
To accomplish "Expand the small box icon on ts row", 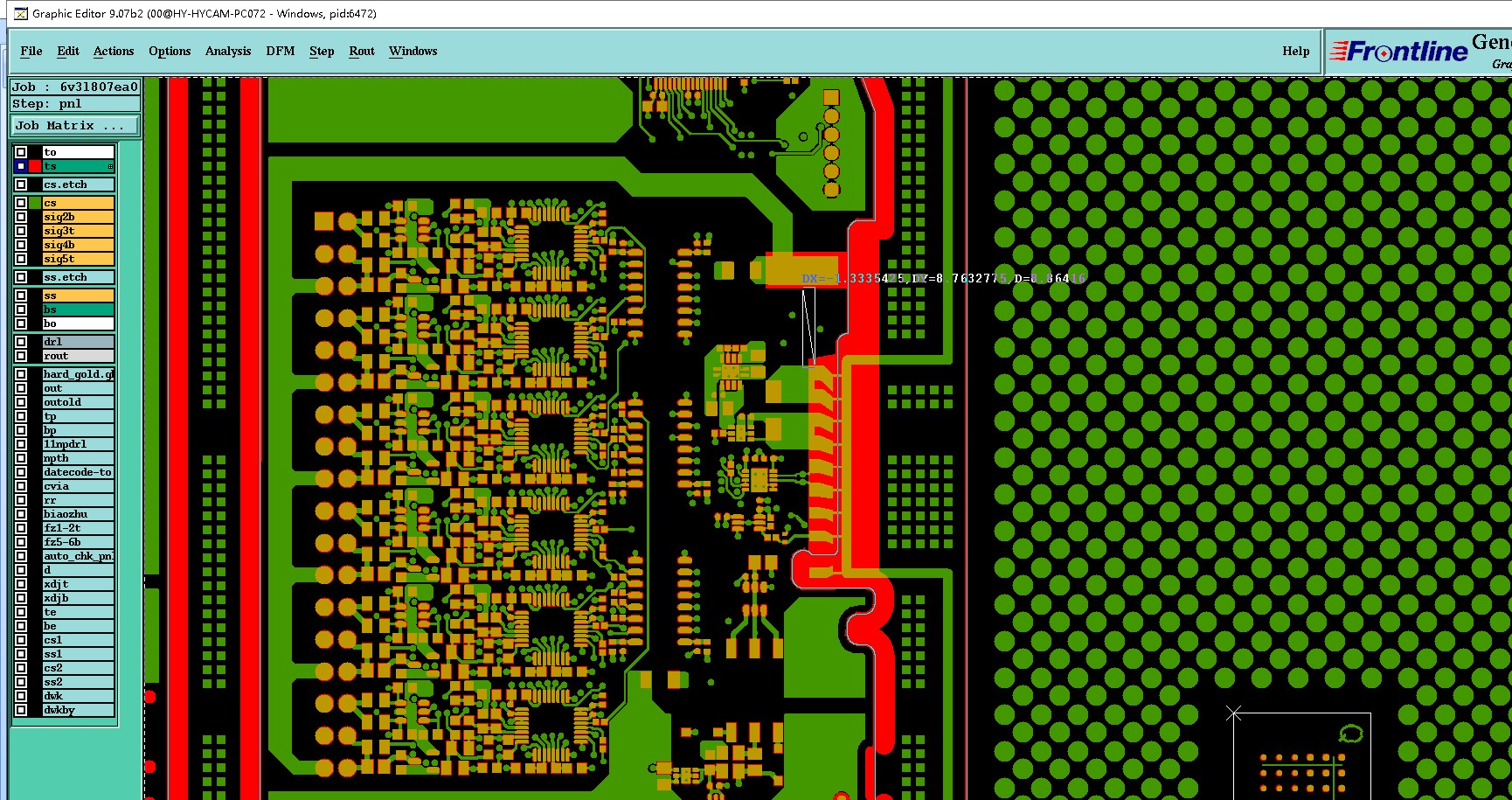I will 110,166.
